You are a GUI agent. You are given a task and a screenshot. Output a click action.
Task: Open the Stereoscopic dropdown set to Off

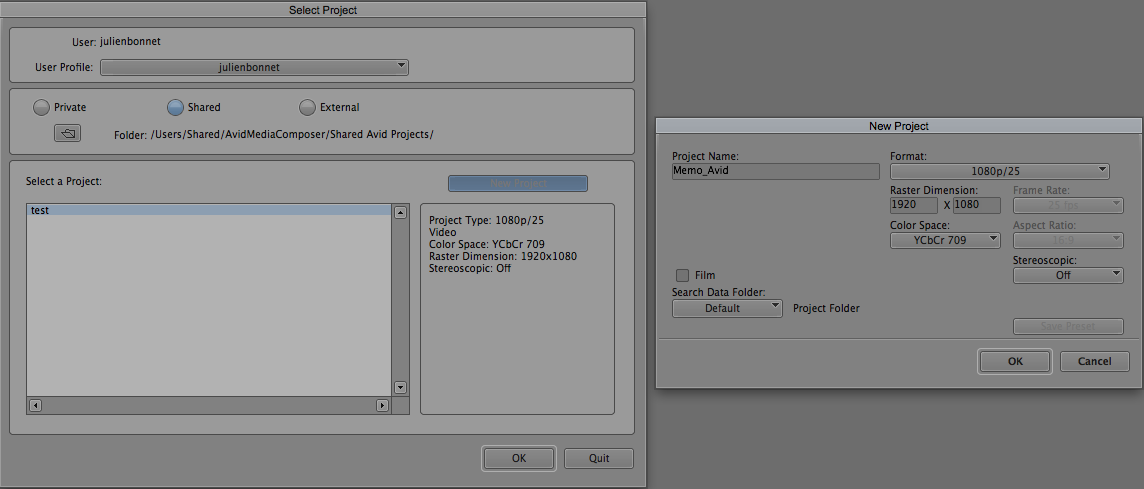click(1067, 275)
